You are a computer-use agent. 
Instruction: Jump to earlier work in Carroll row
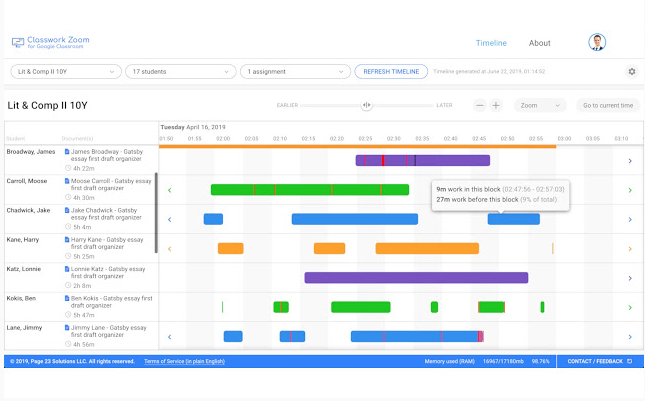pos(169,190)
